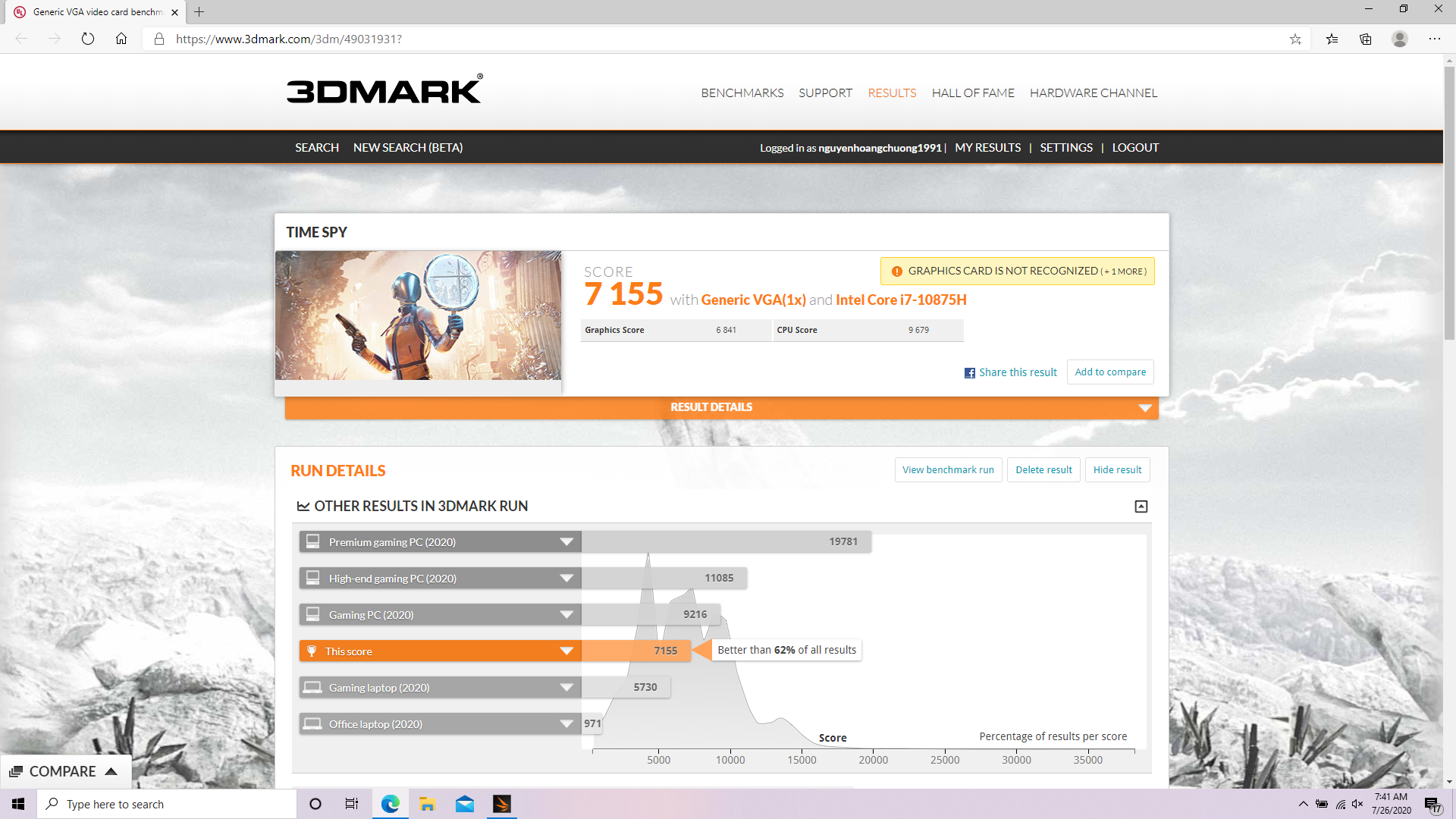
Task: Click the monitor icon for Premium gaming PC
Action: 312,541
